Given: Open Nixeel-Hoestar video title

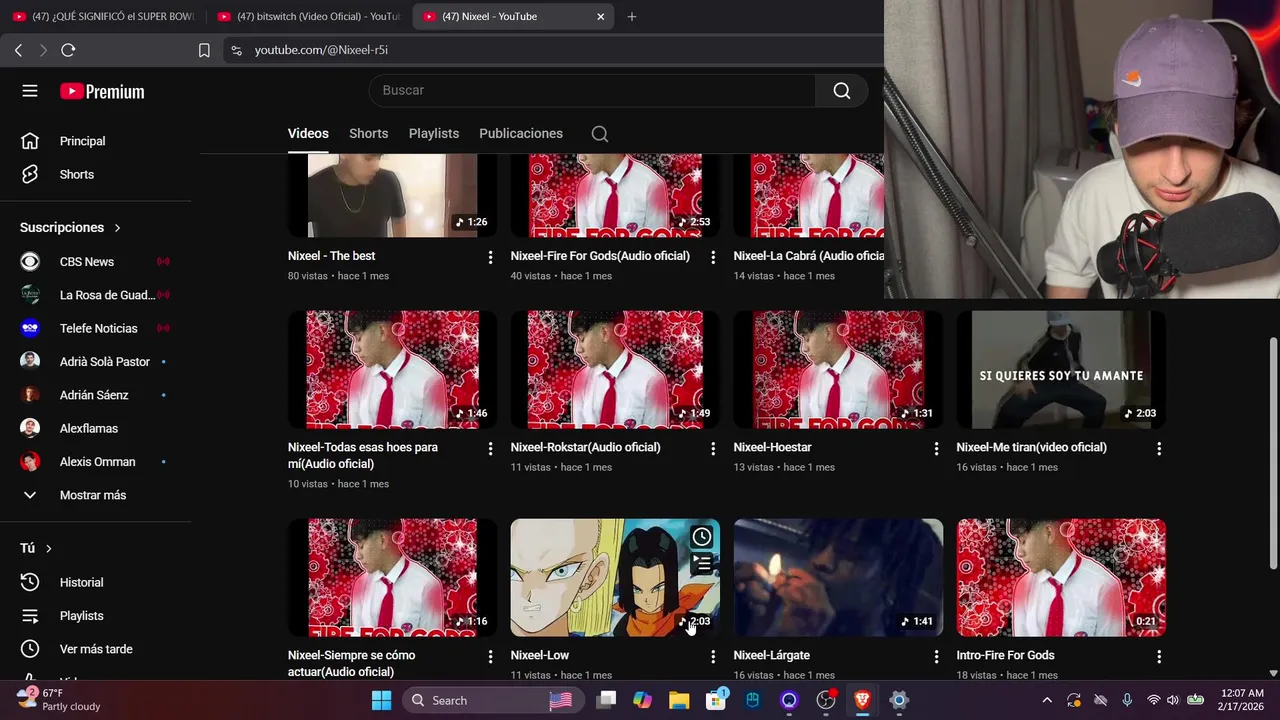Looking at the screenshot, I should pos(772,448).
